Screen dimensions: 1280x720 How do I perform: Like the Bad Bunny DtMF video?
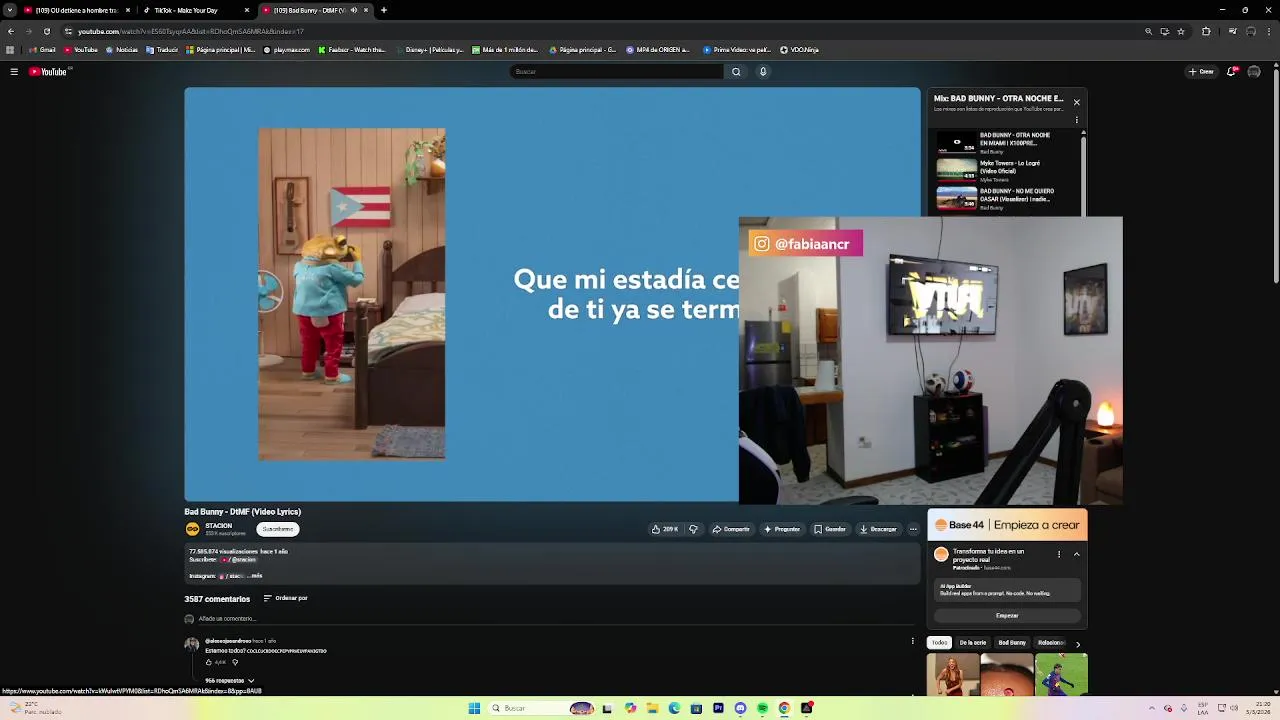pos(664,529)
